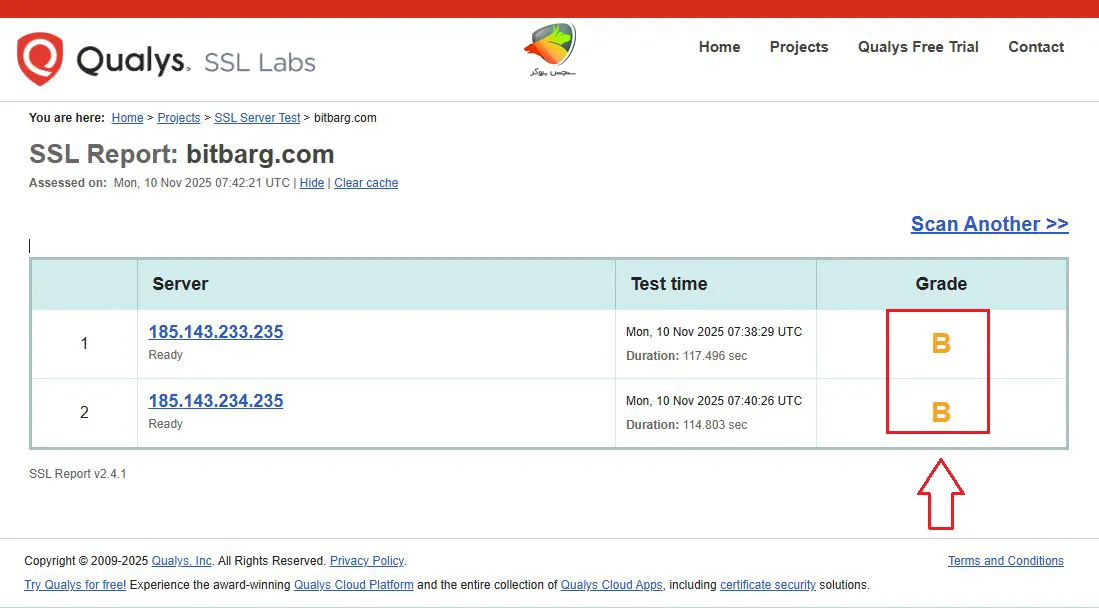
Task: Go to Qualys Free Trial page
Action: pyautogui.click(x=917, y=47)
